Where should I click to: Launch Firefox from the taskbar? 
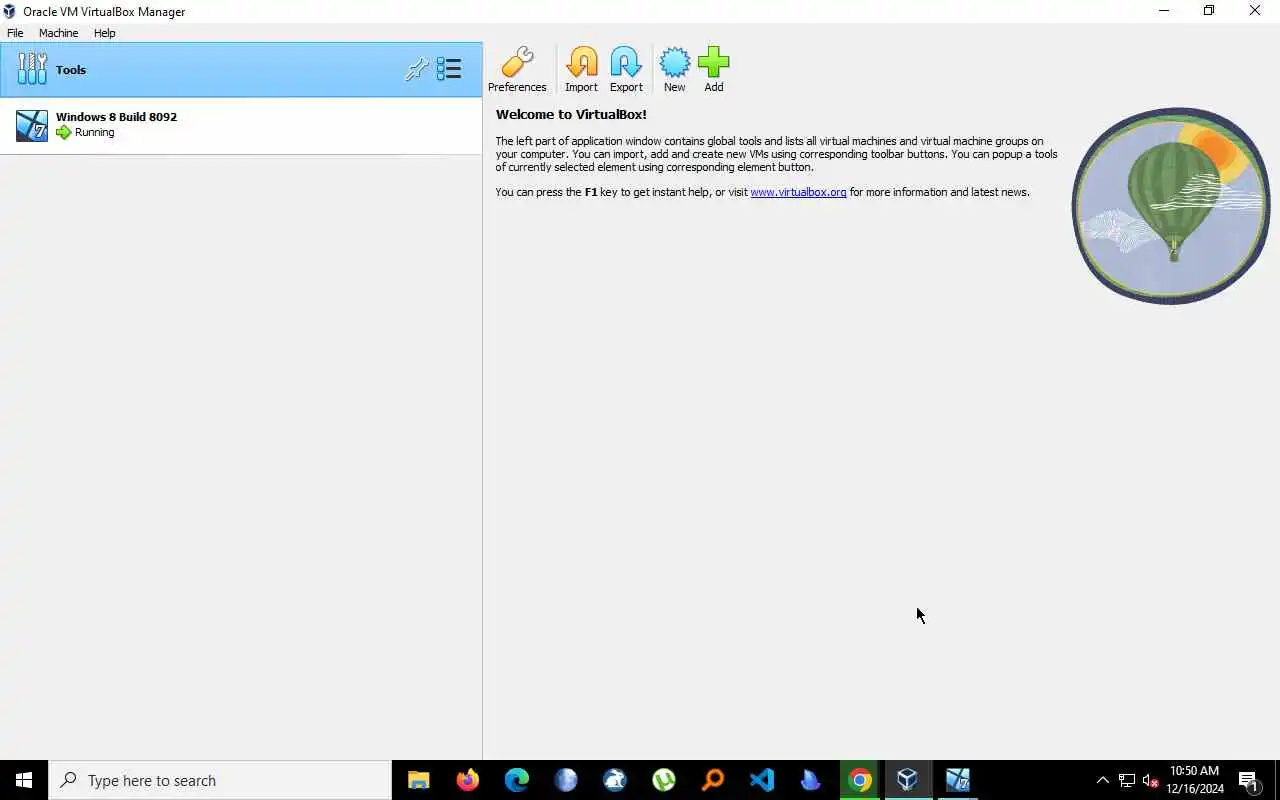click(x=467, y=780)
